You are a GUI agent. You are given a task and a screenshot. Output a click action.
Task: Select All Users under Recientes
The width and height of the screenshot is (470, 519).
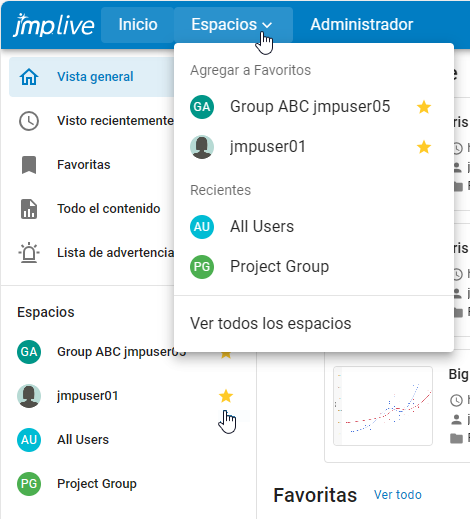click(314, 227)
